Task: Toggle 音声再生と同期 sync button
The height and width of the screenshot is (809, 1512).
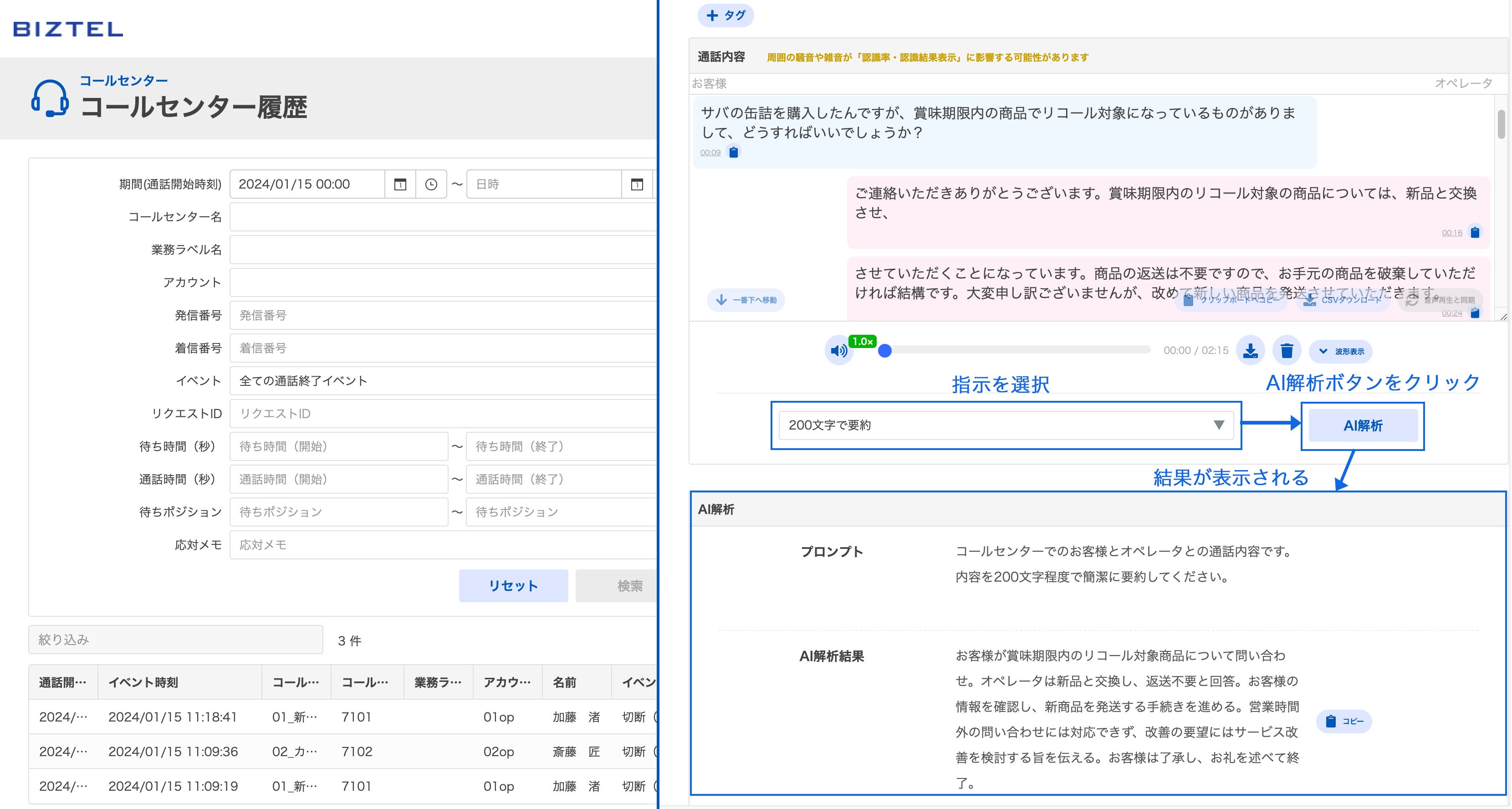Action: 1440,300
